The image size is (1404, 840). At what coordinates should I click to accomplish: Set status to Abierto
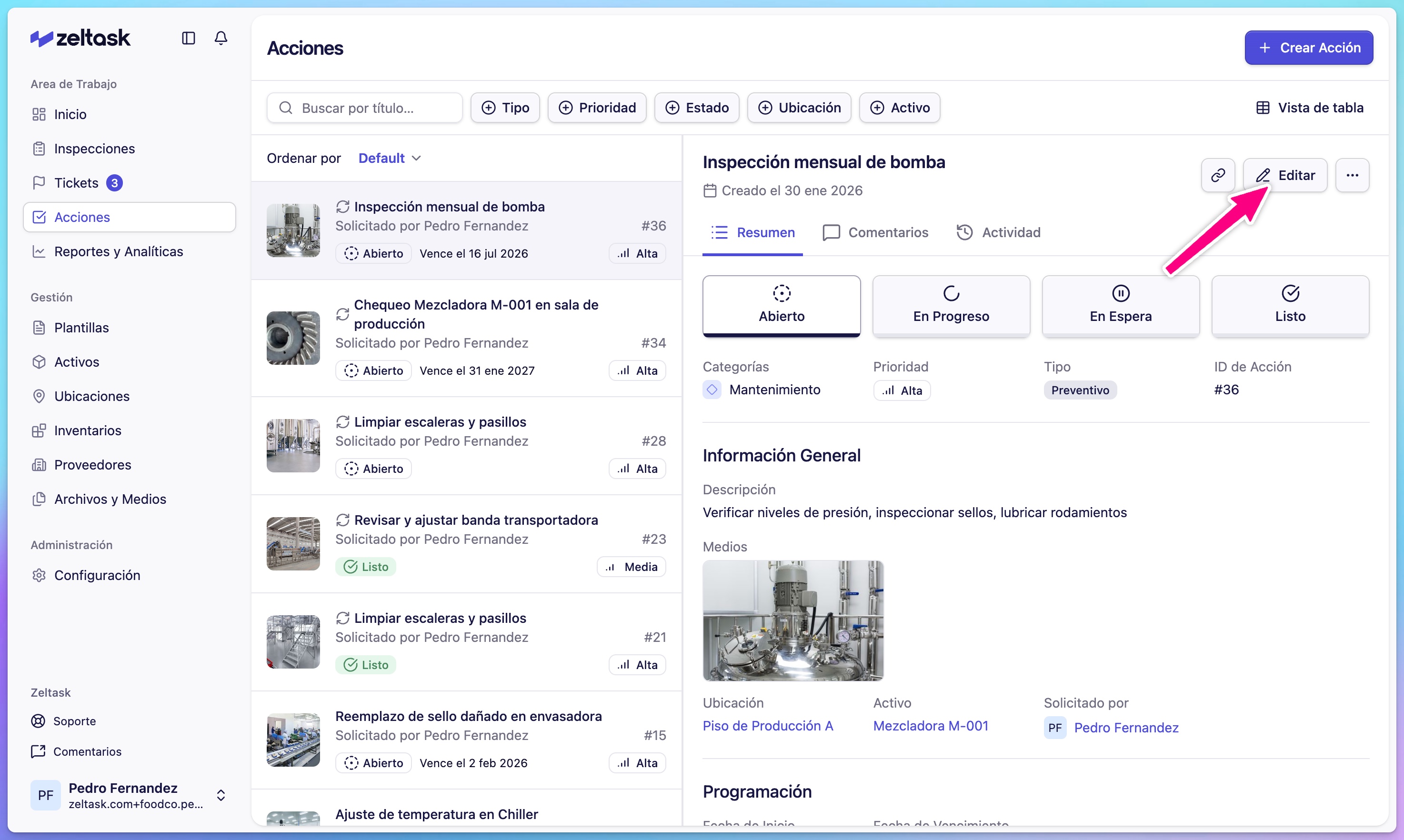point(781,306)
